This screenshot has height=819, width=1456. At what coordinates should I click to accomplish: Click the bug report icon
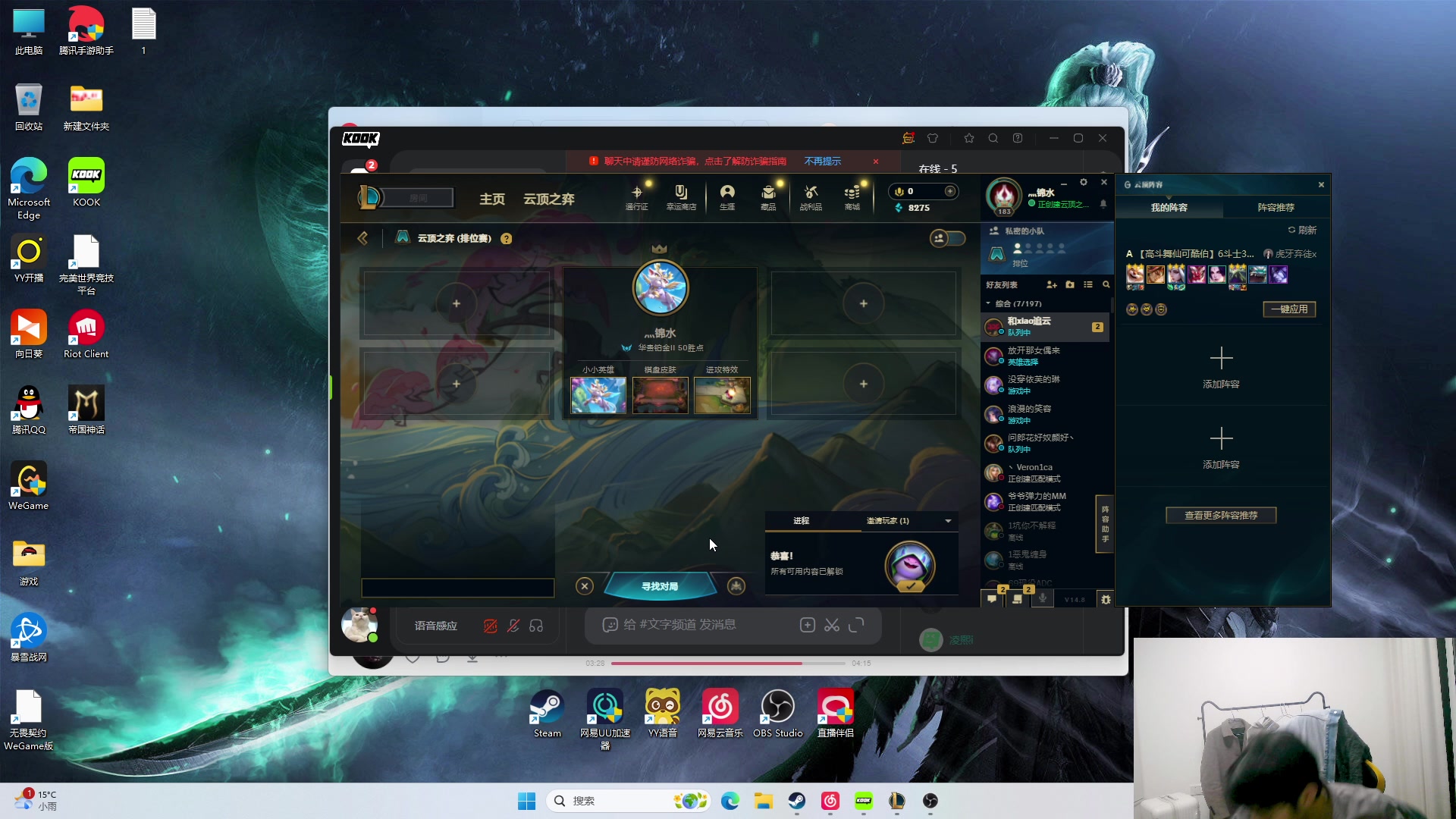tap(1106, 599)
